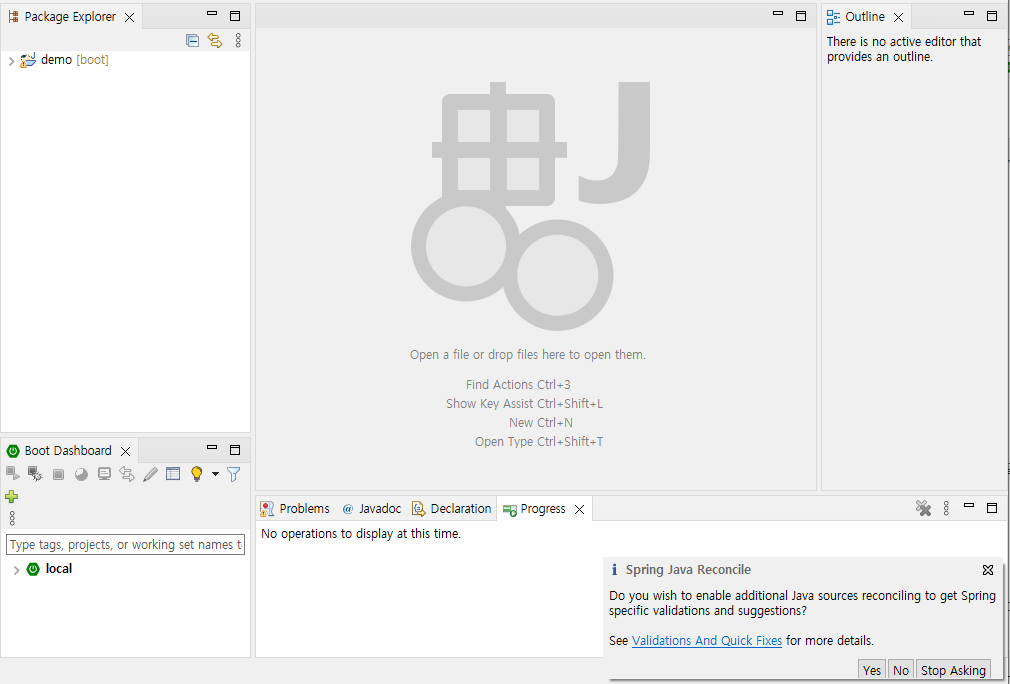1010x684 pixels.
Task: Expand the local node in Boot Dashboard
Action: pyautogui.click(x=16, y=570)
